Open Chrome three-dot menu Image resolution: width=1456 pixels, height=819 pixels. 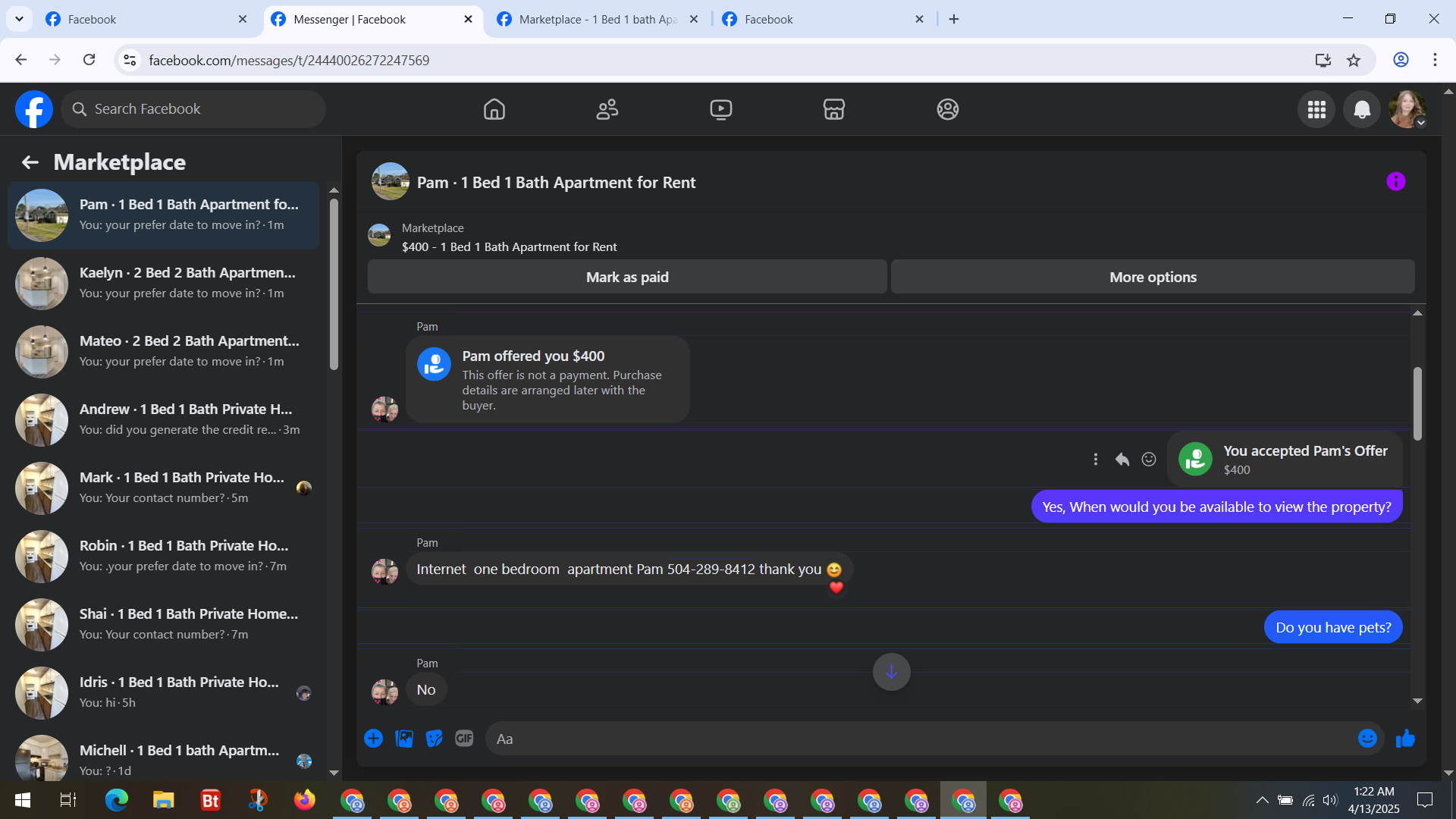coord(1435,60)
